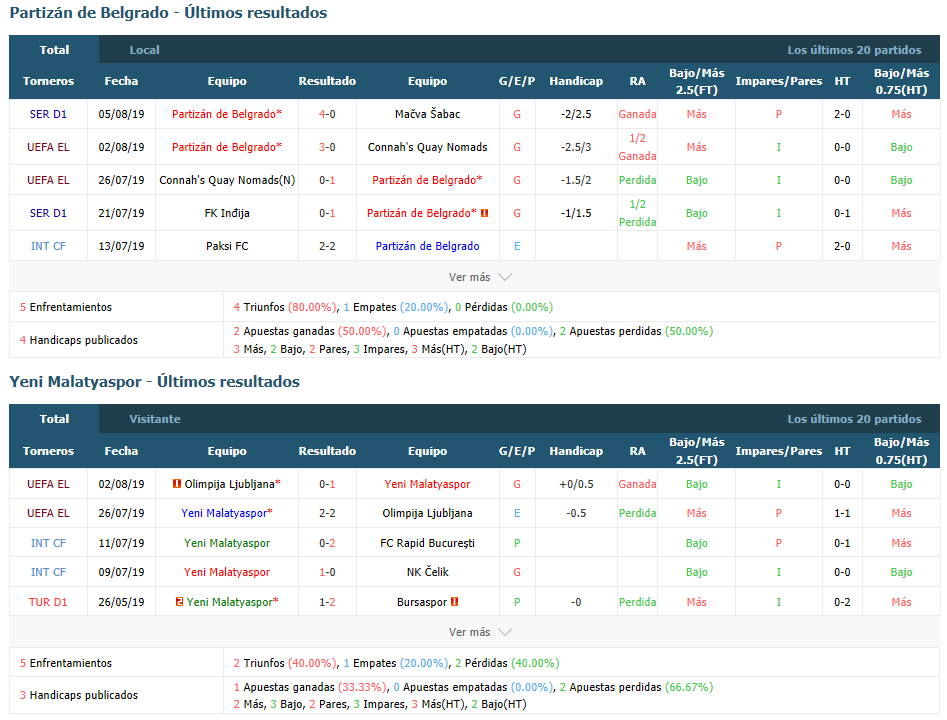
Task: Open the 1-0 result versus NK Čelik
Action: (327, 572)
